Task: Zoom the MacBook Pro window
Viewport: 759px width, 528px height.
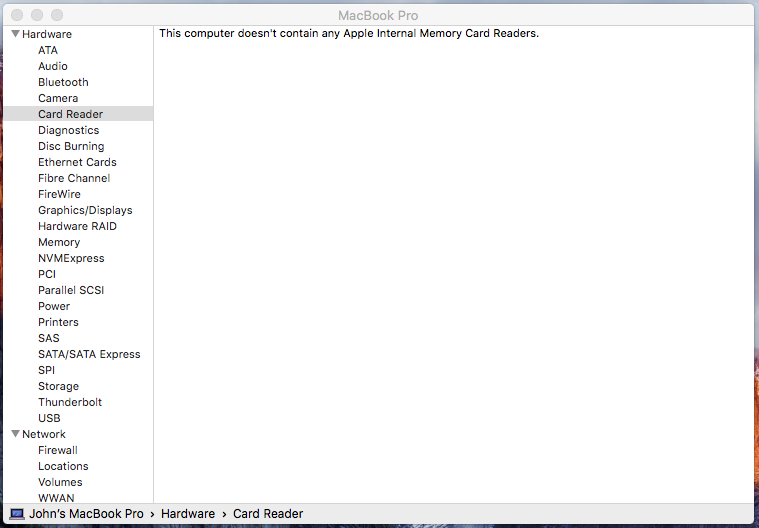Action: click(x=57, y=15)
